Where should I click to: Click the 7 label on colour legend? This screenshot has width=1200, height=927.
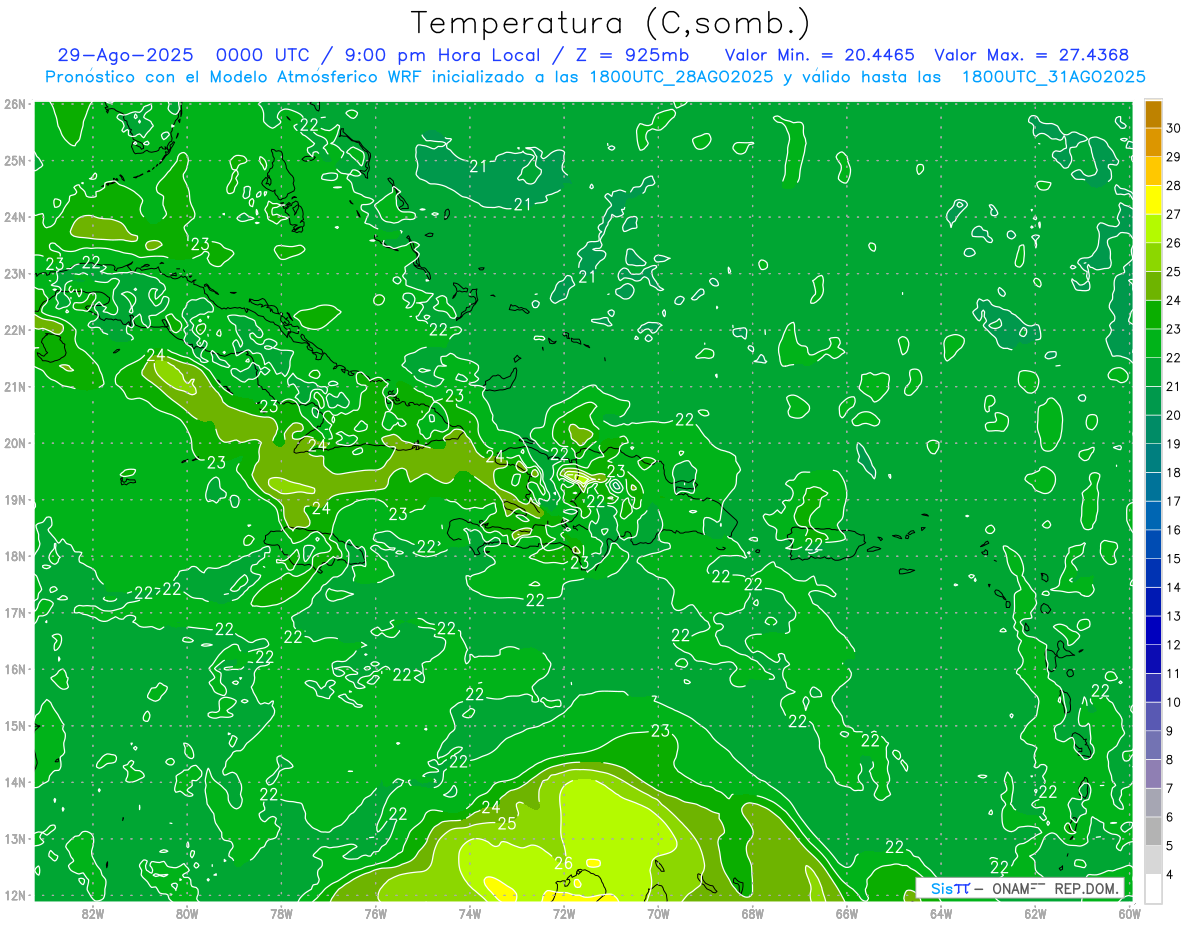[x=1170, y=788]
